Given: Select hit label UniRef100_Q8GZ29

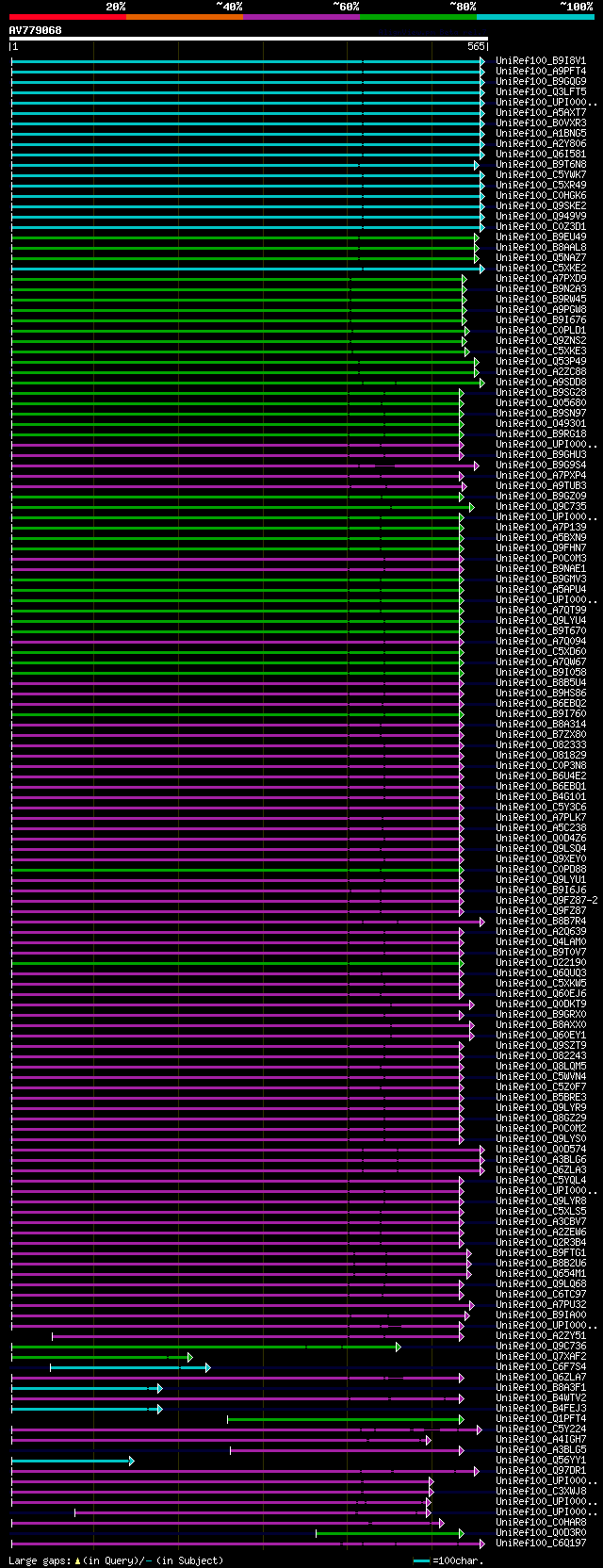Looking at the screenshot, I should (x=541, y=1119).
